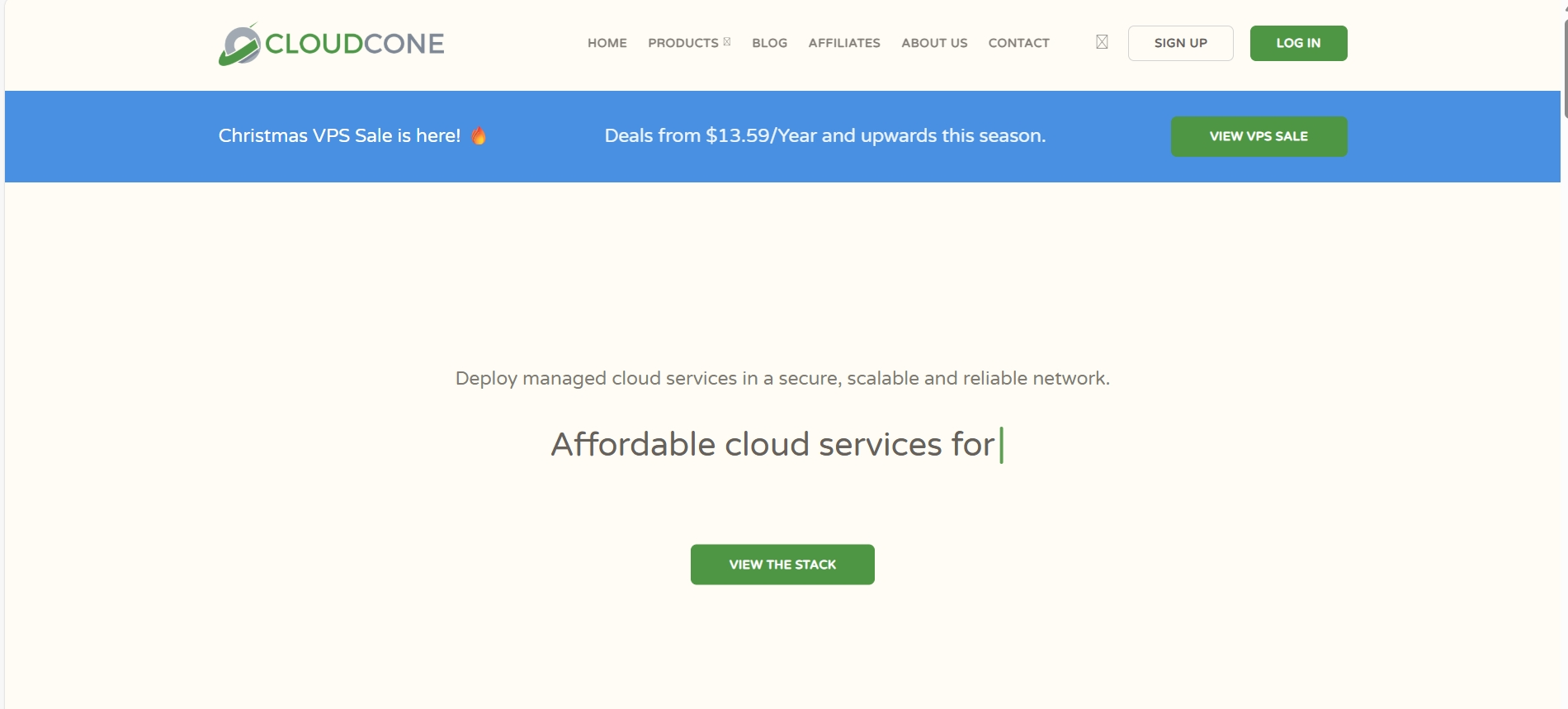This screenshot has height=709, width=1568.
Task: Open the Products navigation item
Action: tap(682, 43)
